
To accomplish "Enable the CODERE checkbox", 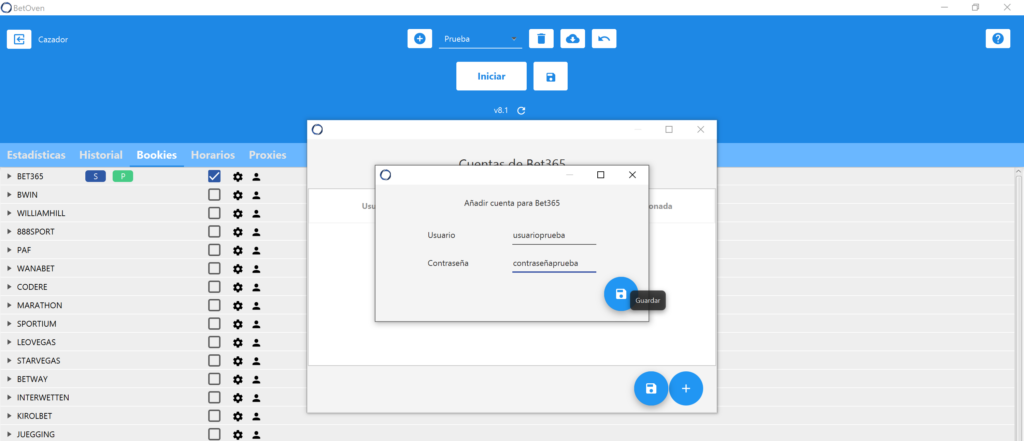I will coord(214,287).
